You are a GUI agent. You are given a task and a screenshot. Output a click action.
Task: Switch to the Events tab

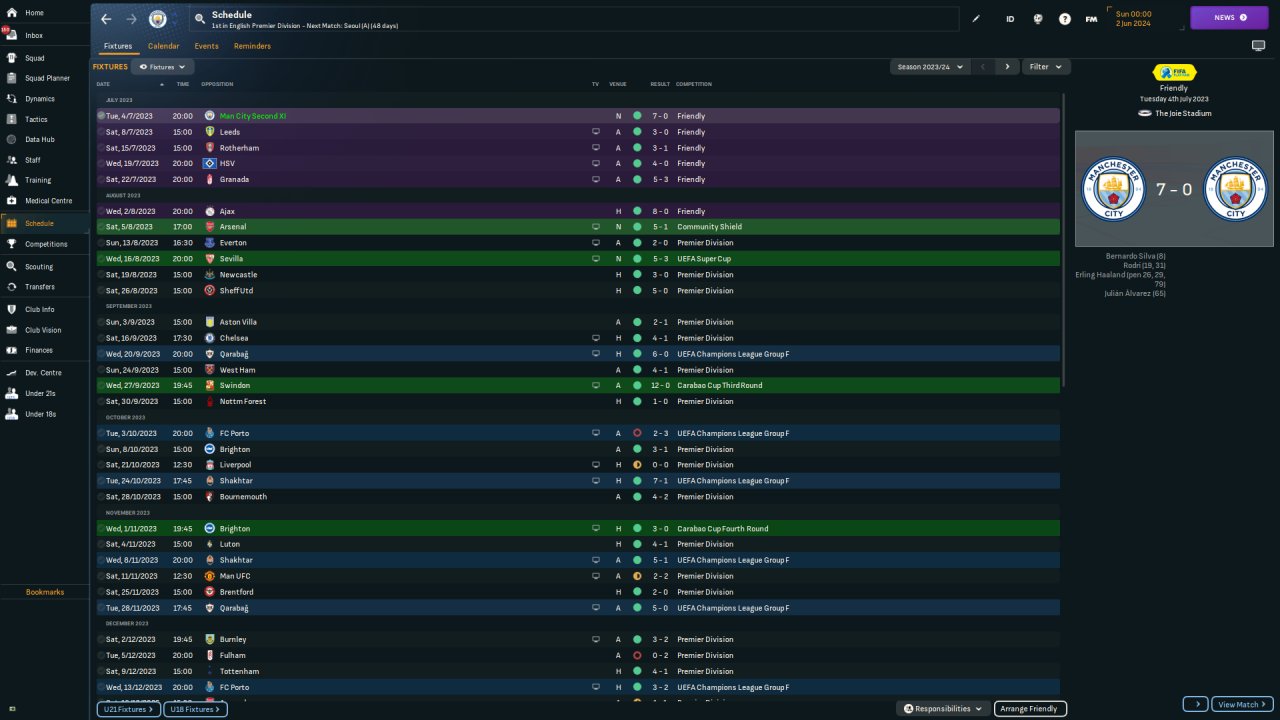[206, 46]
